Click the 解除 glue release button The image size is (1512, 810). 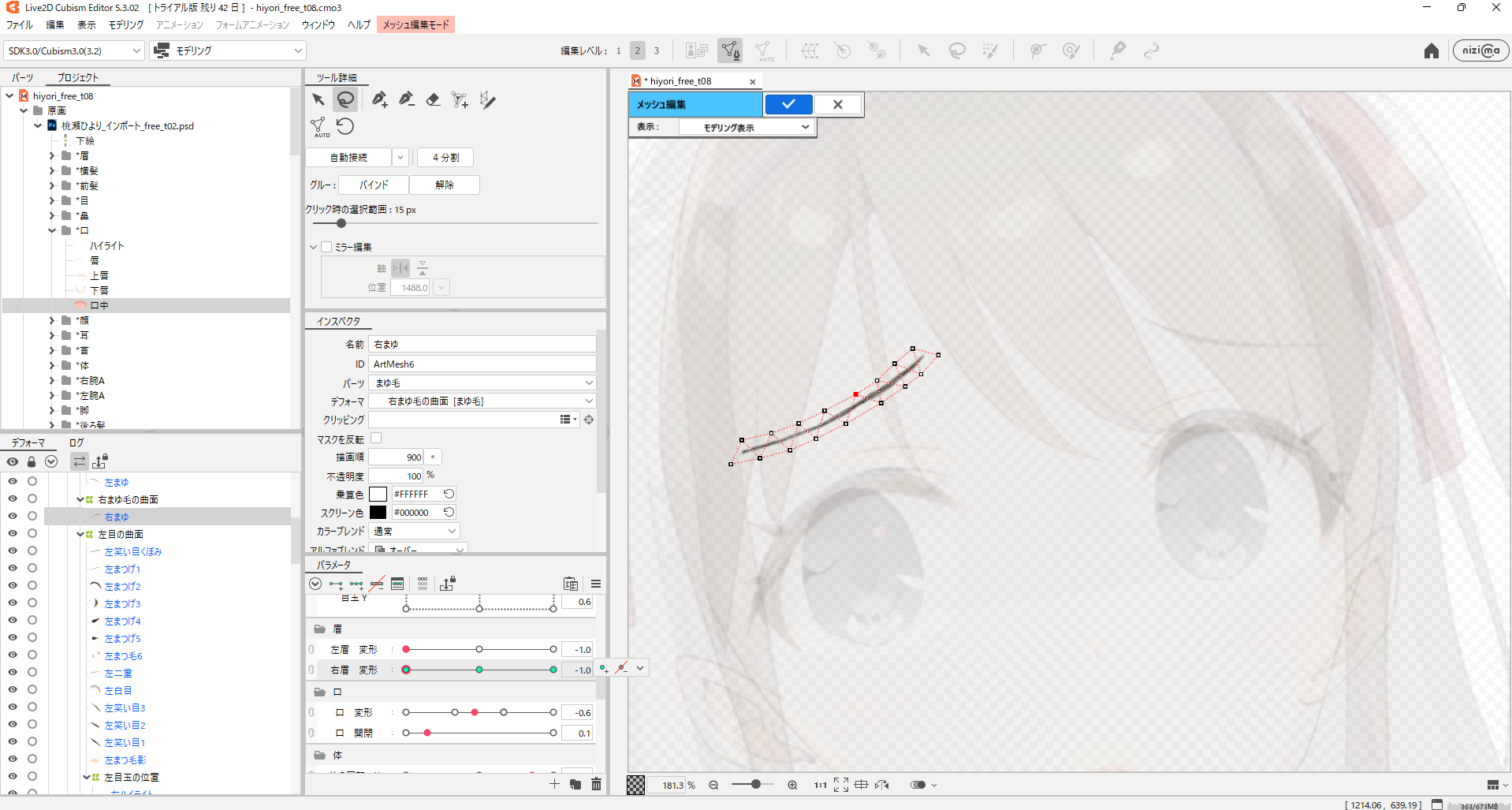445,185
